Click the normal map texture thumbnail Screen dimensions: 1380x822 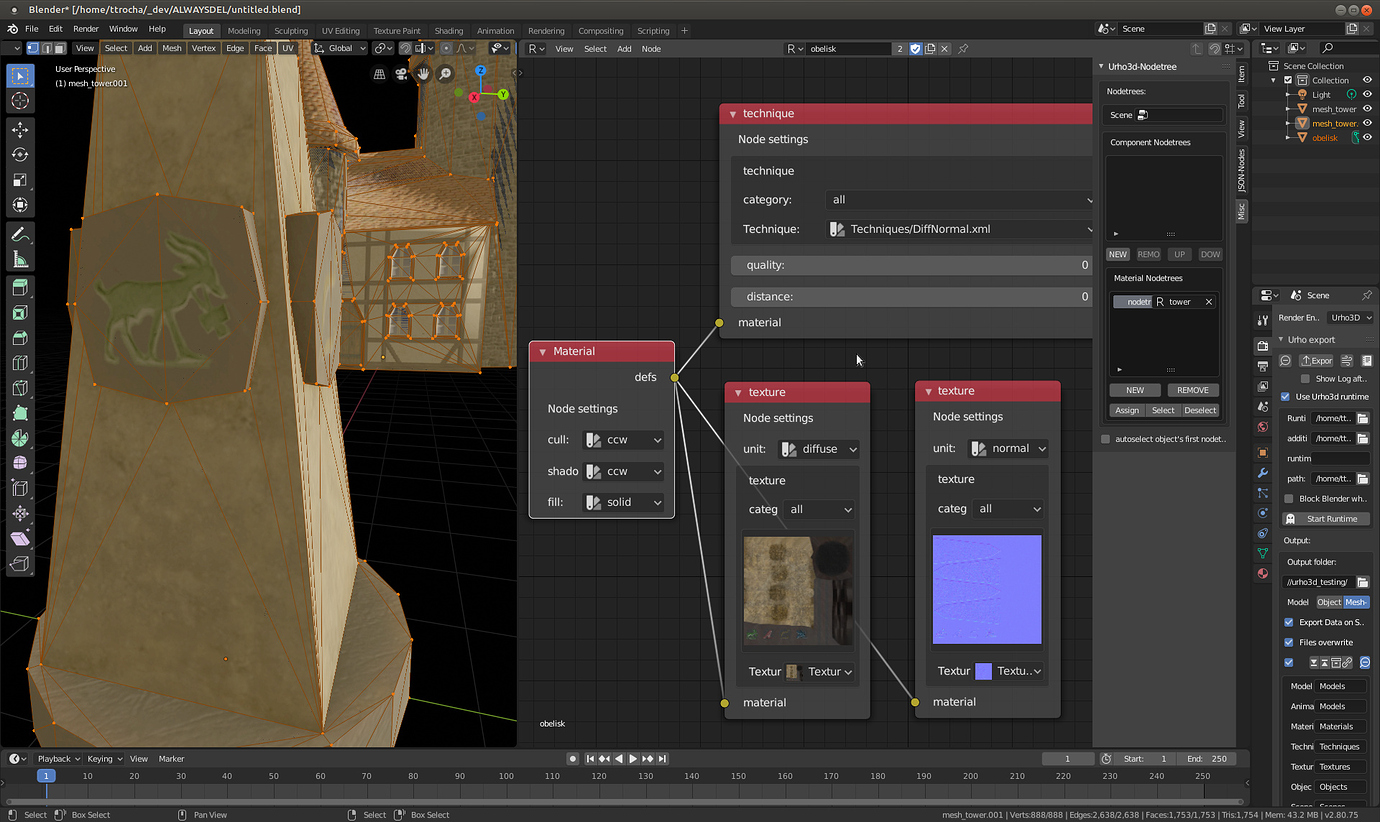click(x=987, y=589)
